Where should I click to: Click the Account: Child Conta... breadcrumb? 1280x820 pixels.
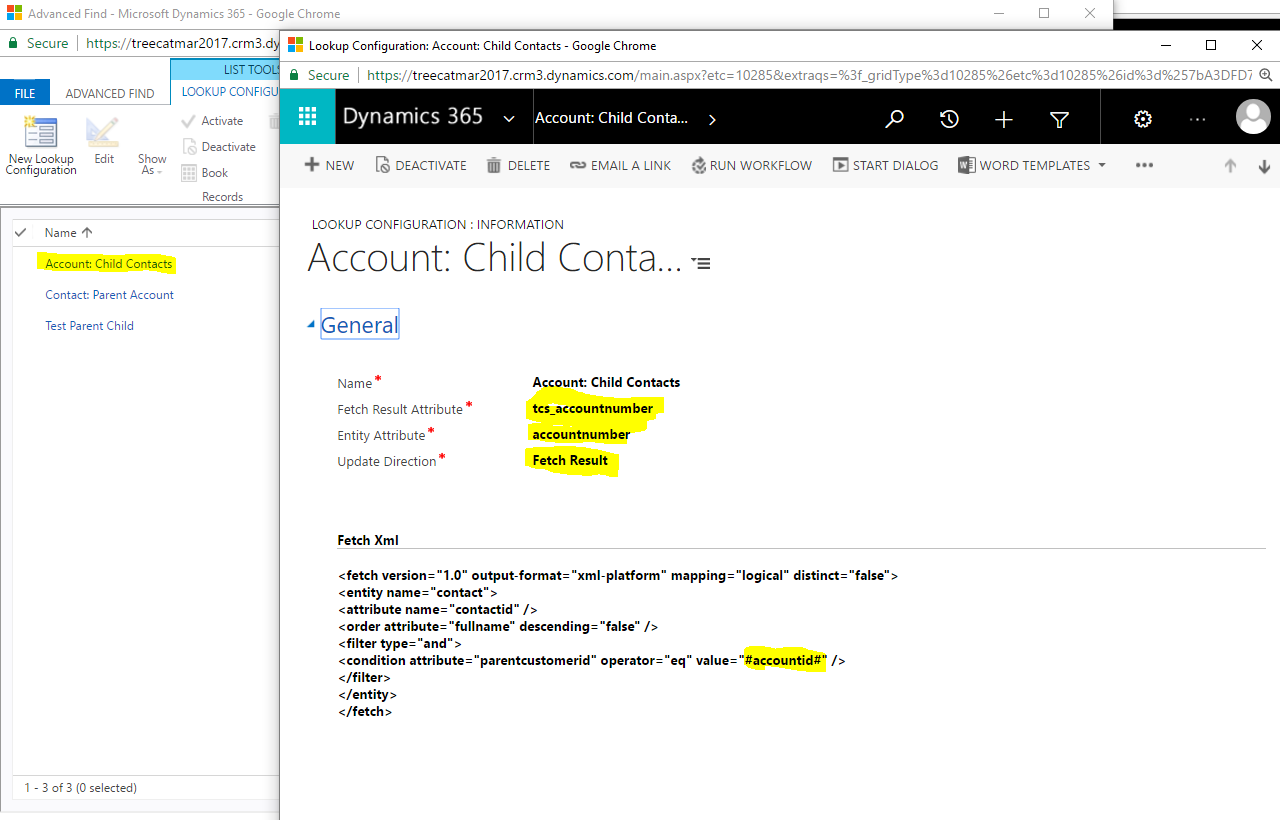coord(611,118)
